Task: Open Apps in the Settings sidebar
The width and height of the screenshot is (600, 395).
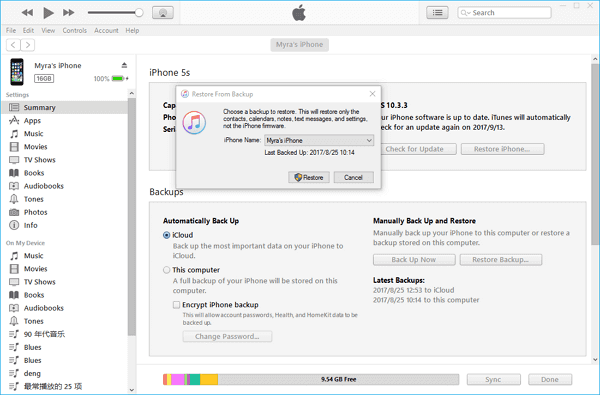Action: pos(65,121)
